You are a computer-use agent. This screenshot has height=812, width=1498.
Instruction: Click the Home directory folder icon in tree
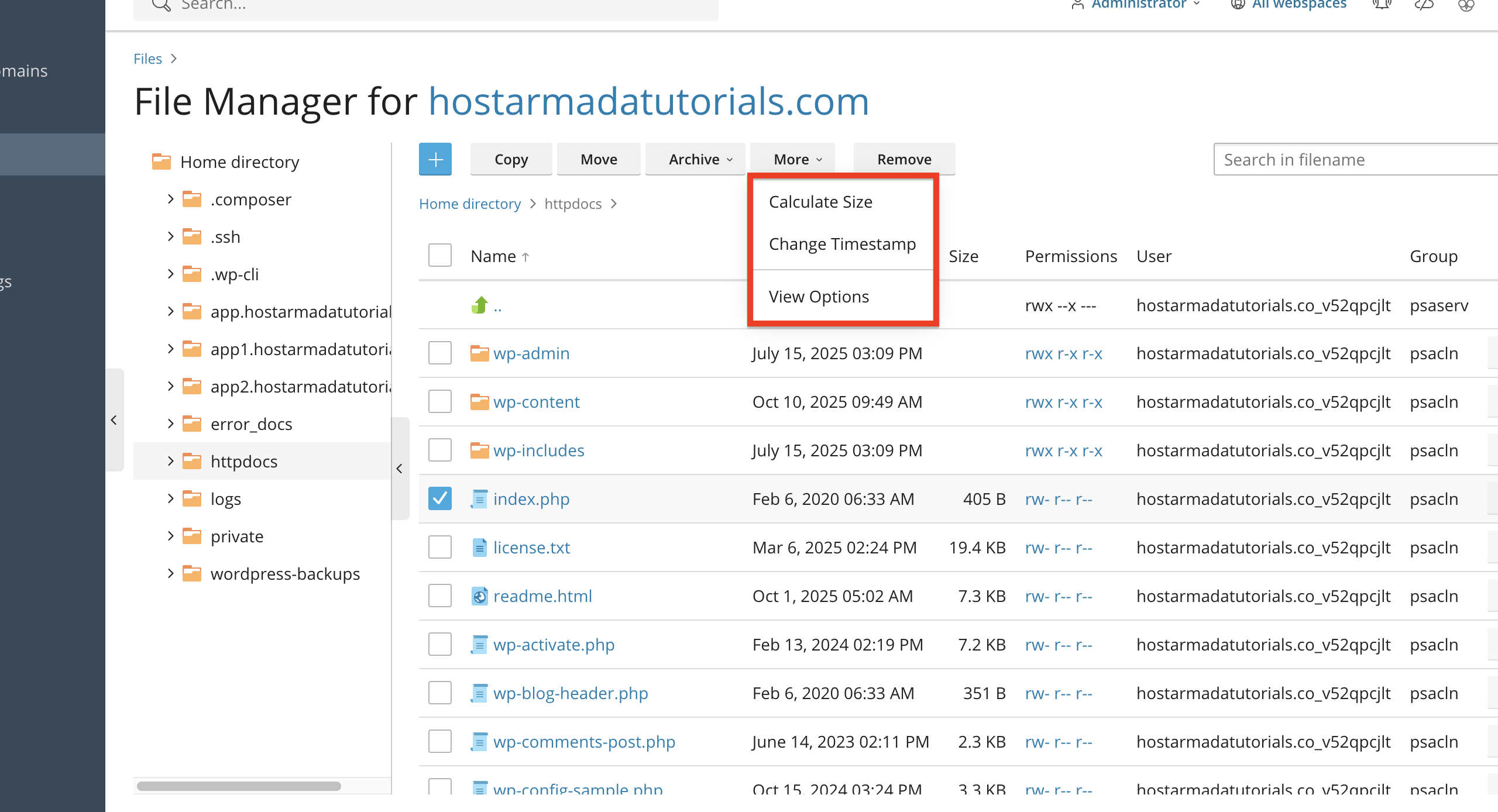pyautogui.click(x=161, y=161)
